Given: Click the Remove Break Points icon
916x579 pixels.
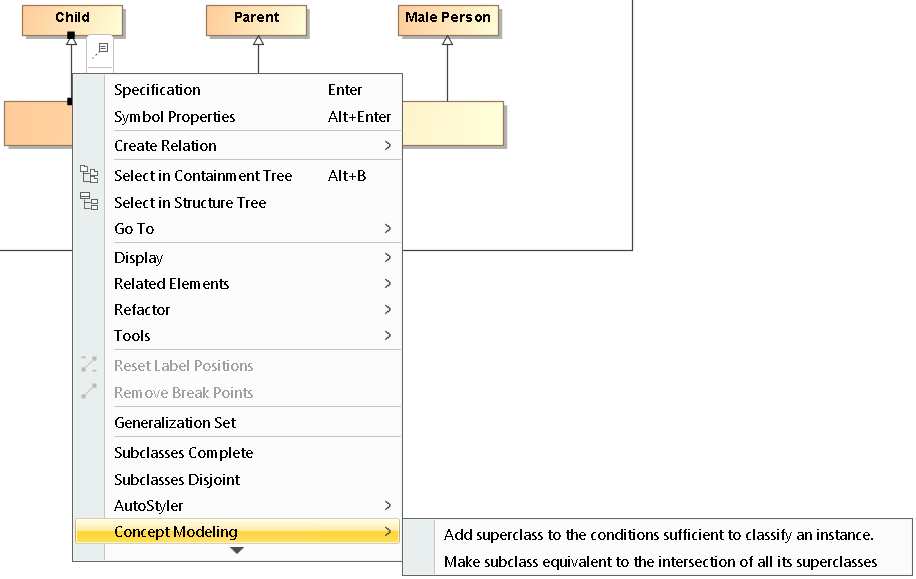Looking at the screenshot, I should point(89,392).
